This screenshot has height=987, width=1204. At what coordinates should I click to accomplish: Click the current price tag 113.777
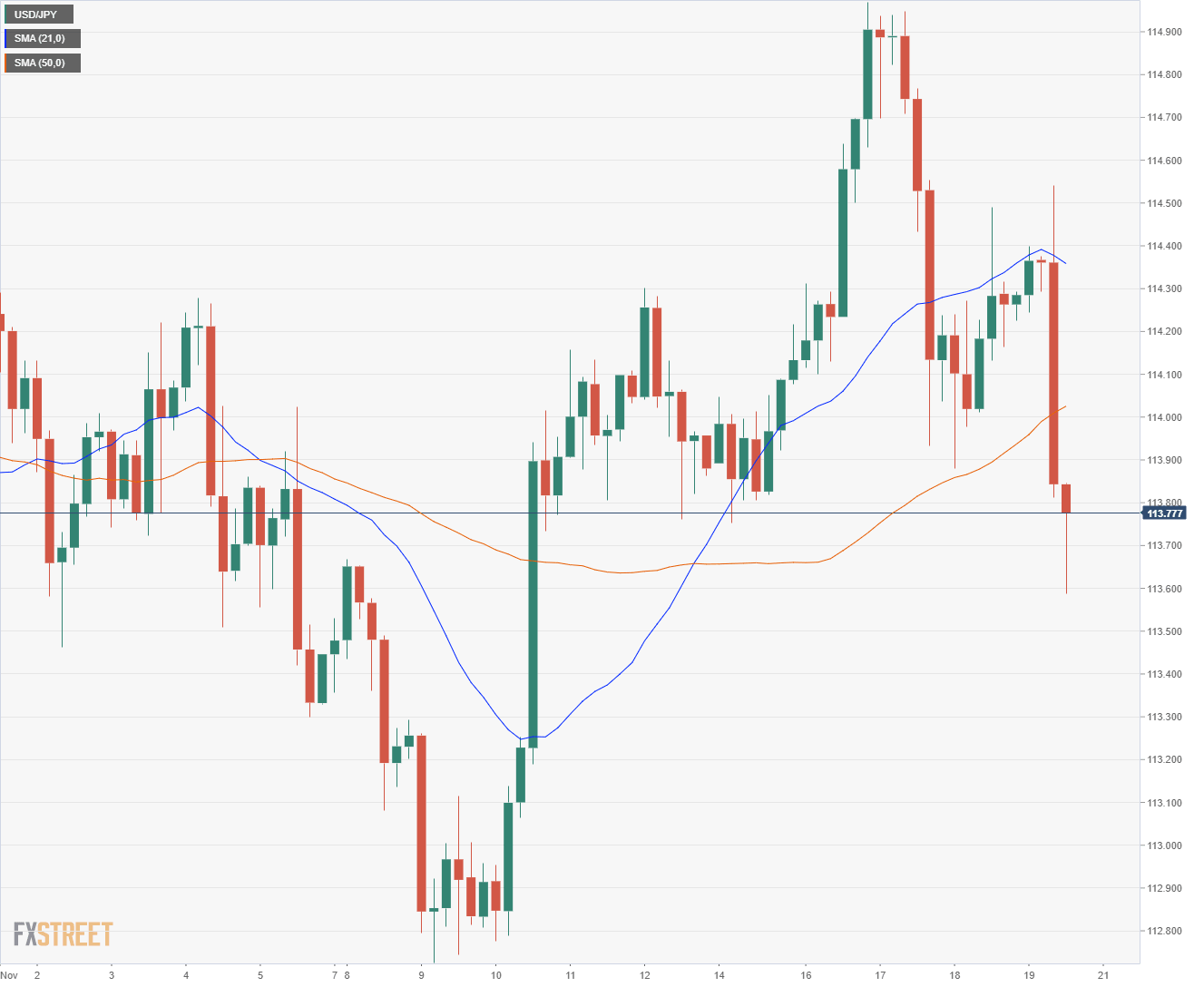coord(1165,513)
